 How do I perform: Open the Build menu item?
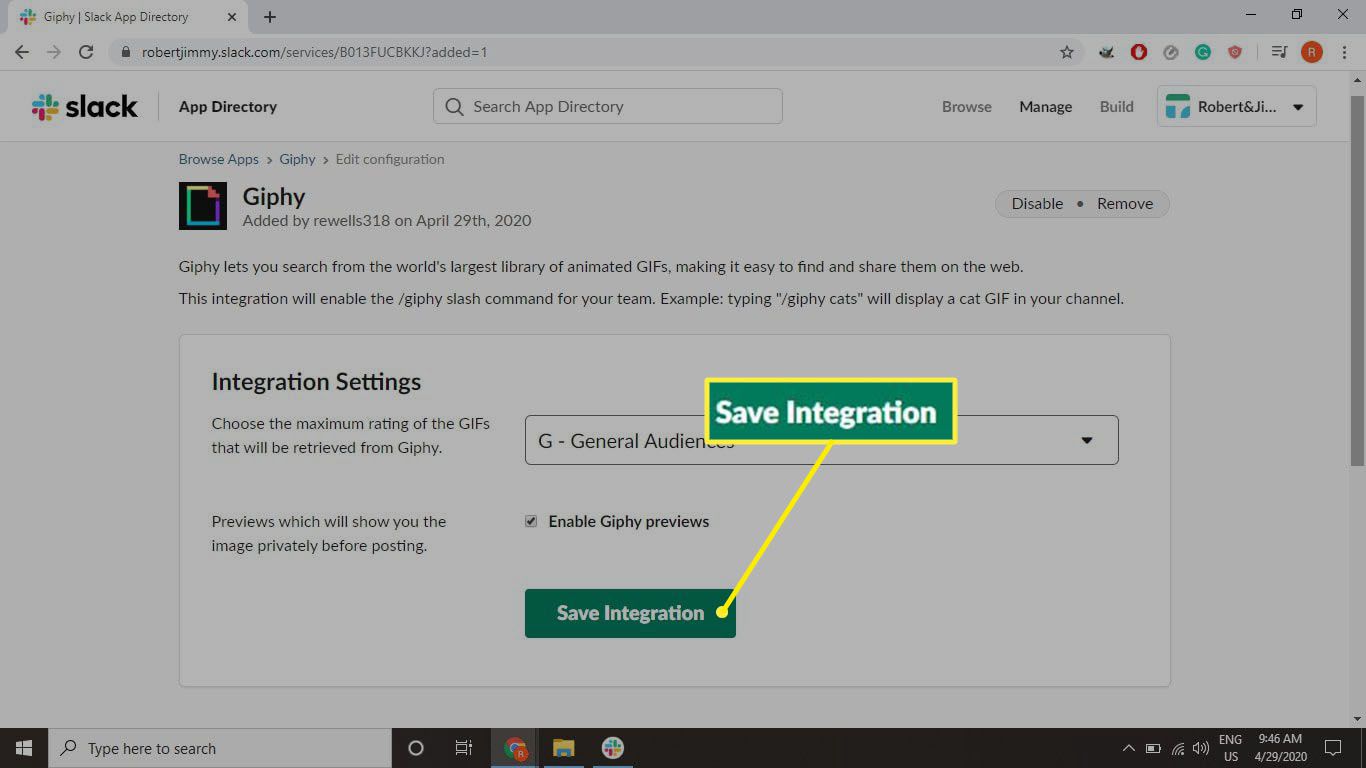pos(1117,107)
